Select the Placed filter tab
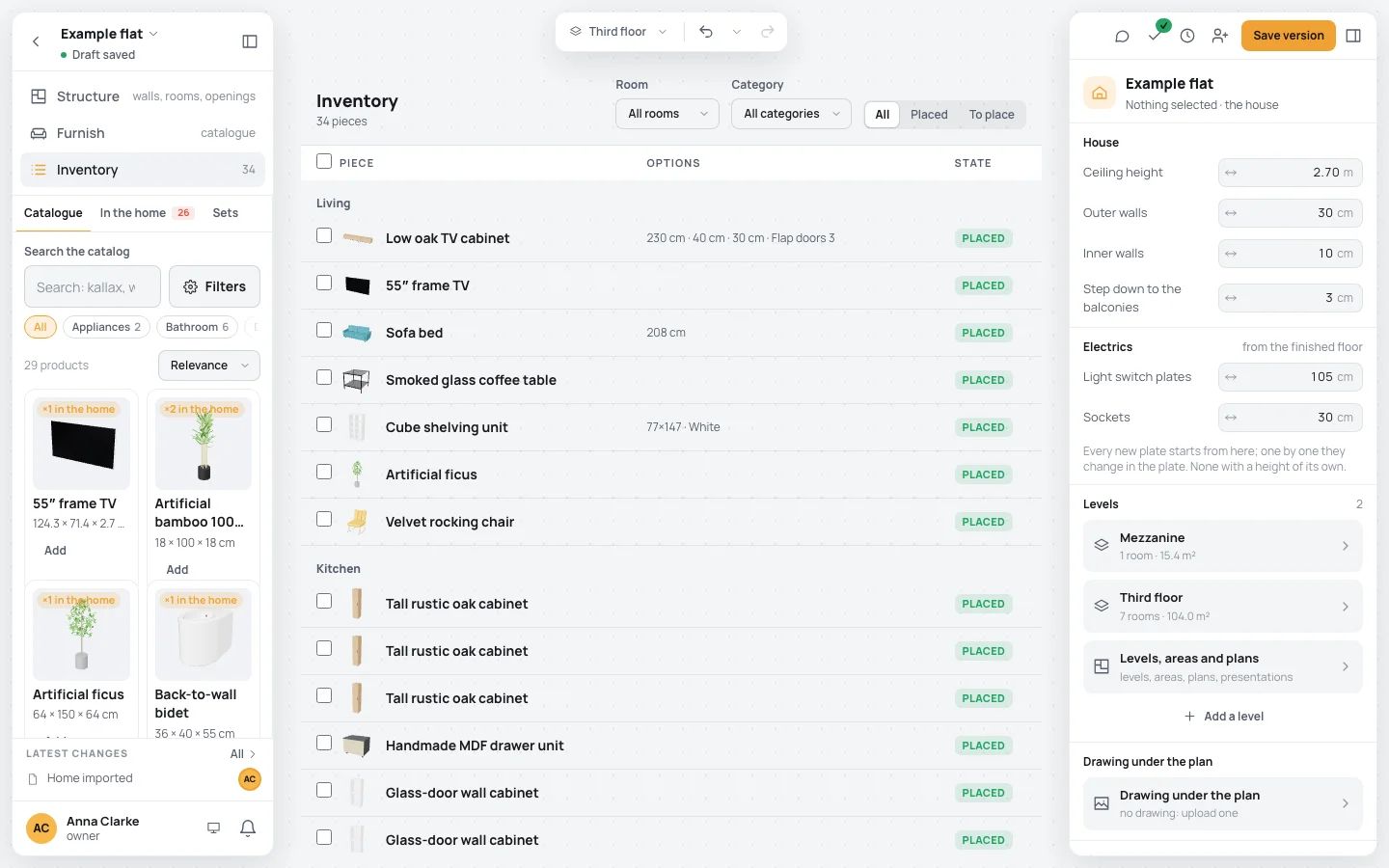The width and height of the screenshot is (1389, 868). 929,115
